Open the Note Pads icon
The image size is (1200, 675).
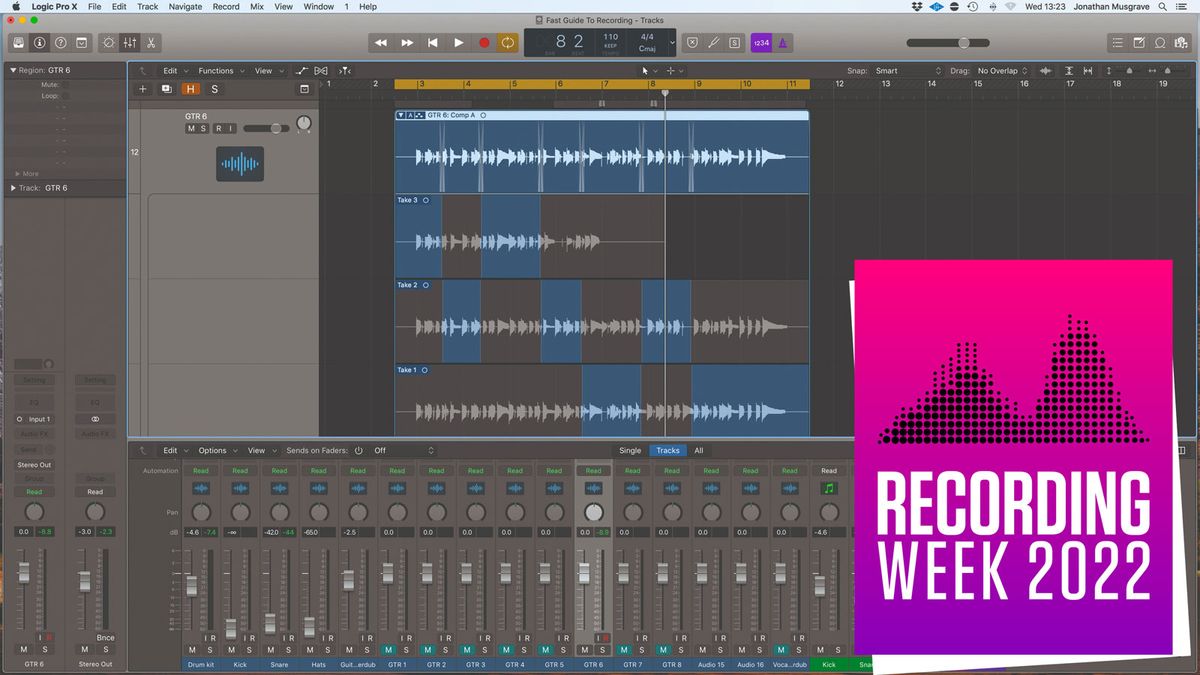(1139, 42)
